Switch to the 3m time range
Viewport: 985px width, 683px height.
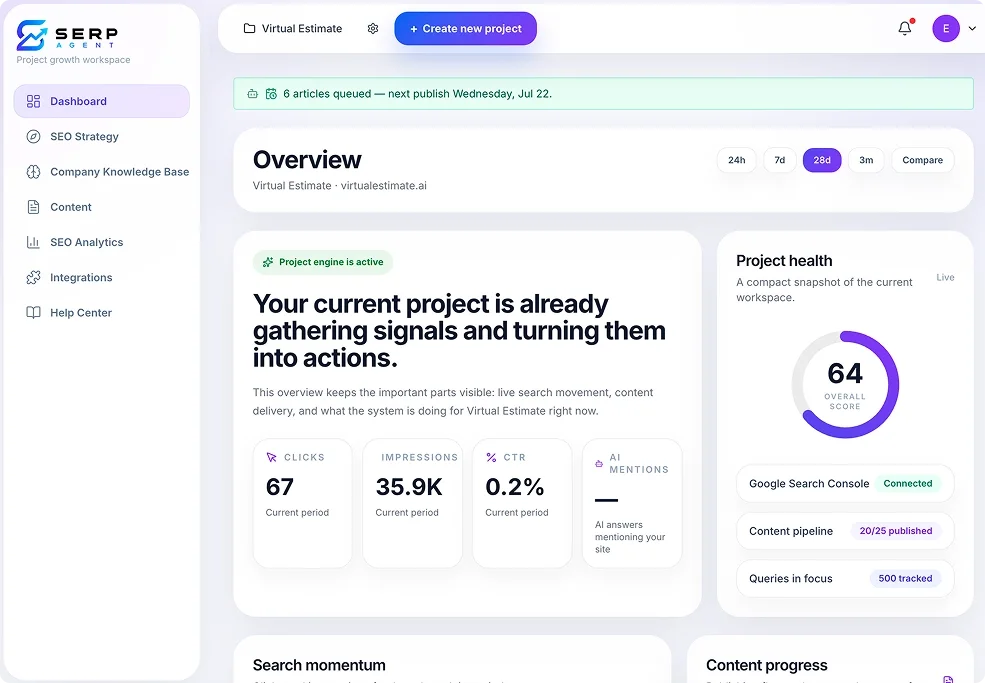click(x=866, y=160)
